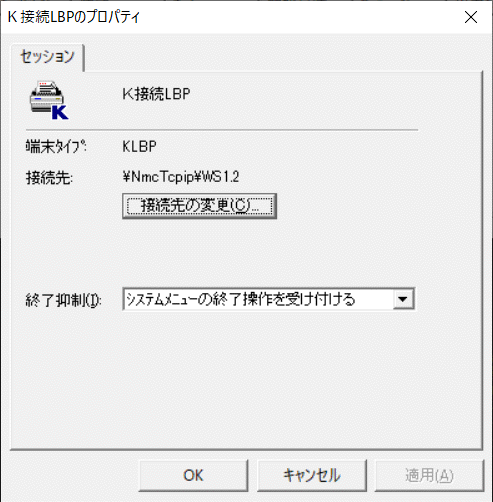
Task: Click the ¥NmcTcpip¥WS1.2 connection path
Action: (181, 177)
